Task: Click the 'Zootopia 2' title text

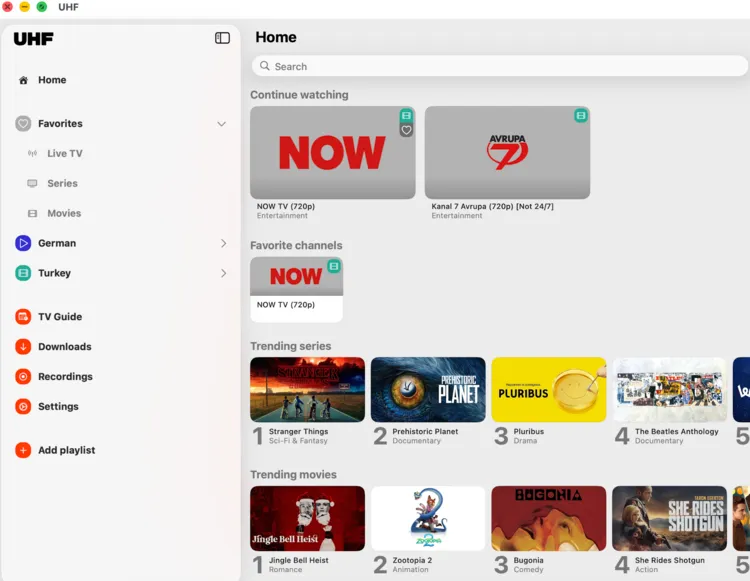Action: (412, 560)
